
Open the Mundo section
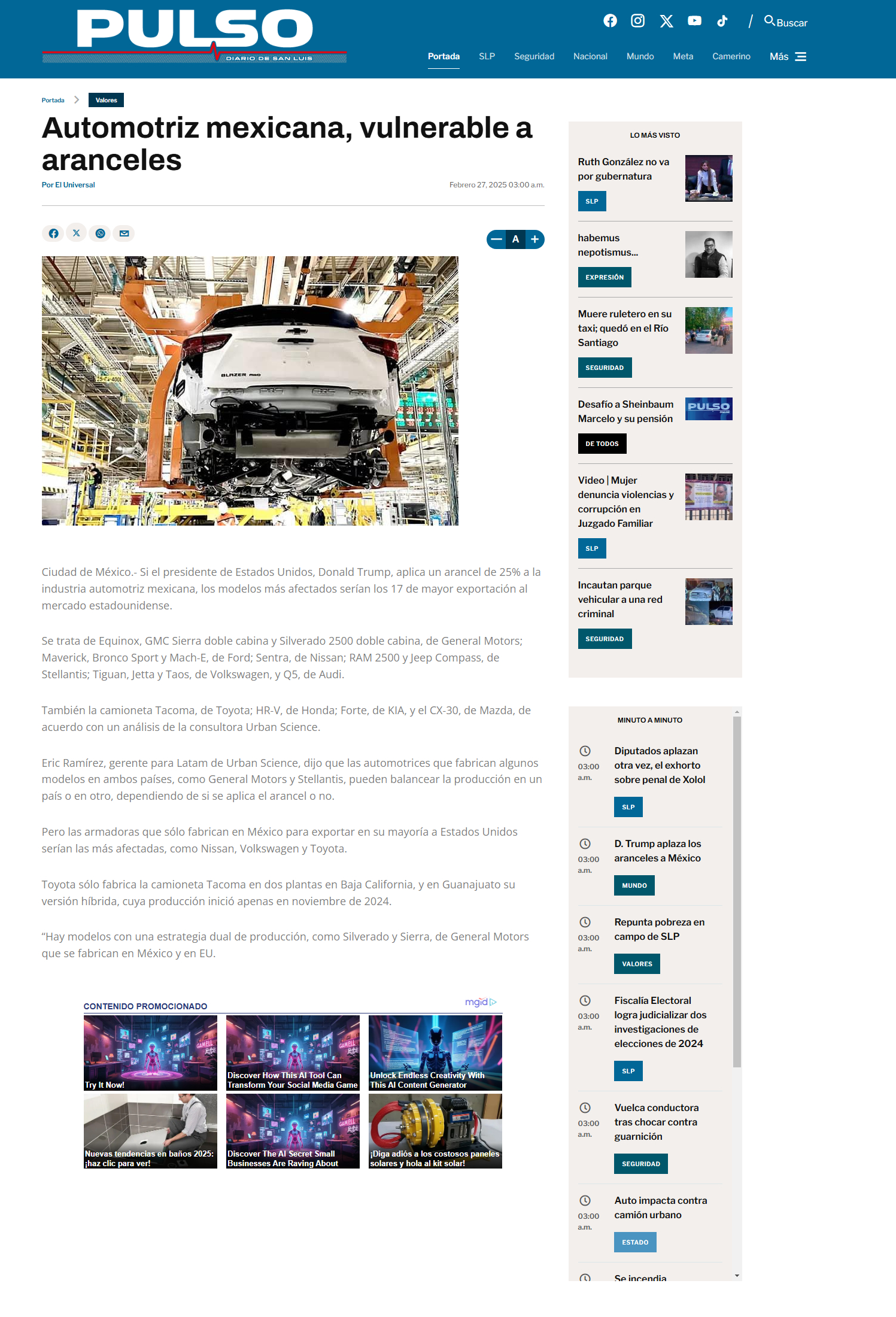coord(640,56)
